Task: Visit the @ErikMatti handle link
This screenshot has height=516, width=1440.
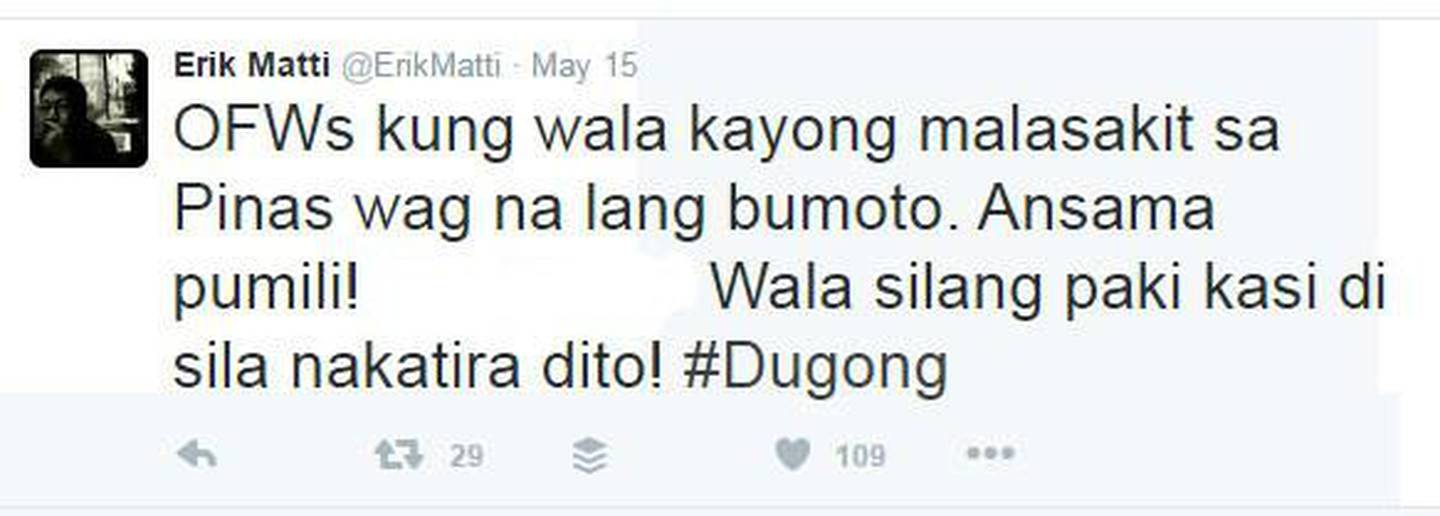Action: click(x=421, y=67)
